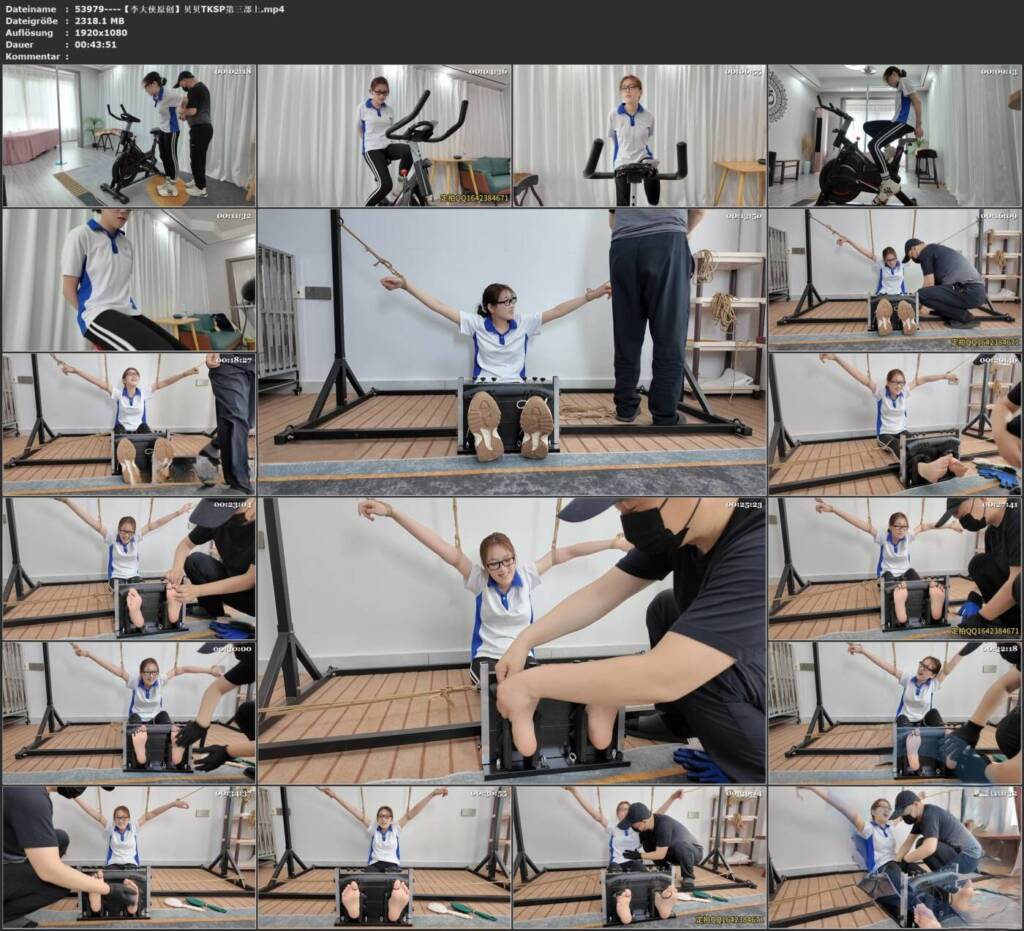
Task: Choose the frame stamped 00:41:32
Action: (x=895, y=857)
